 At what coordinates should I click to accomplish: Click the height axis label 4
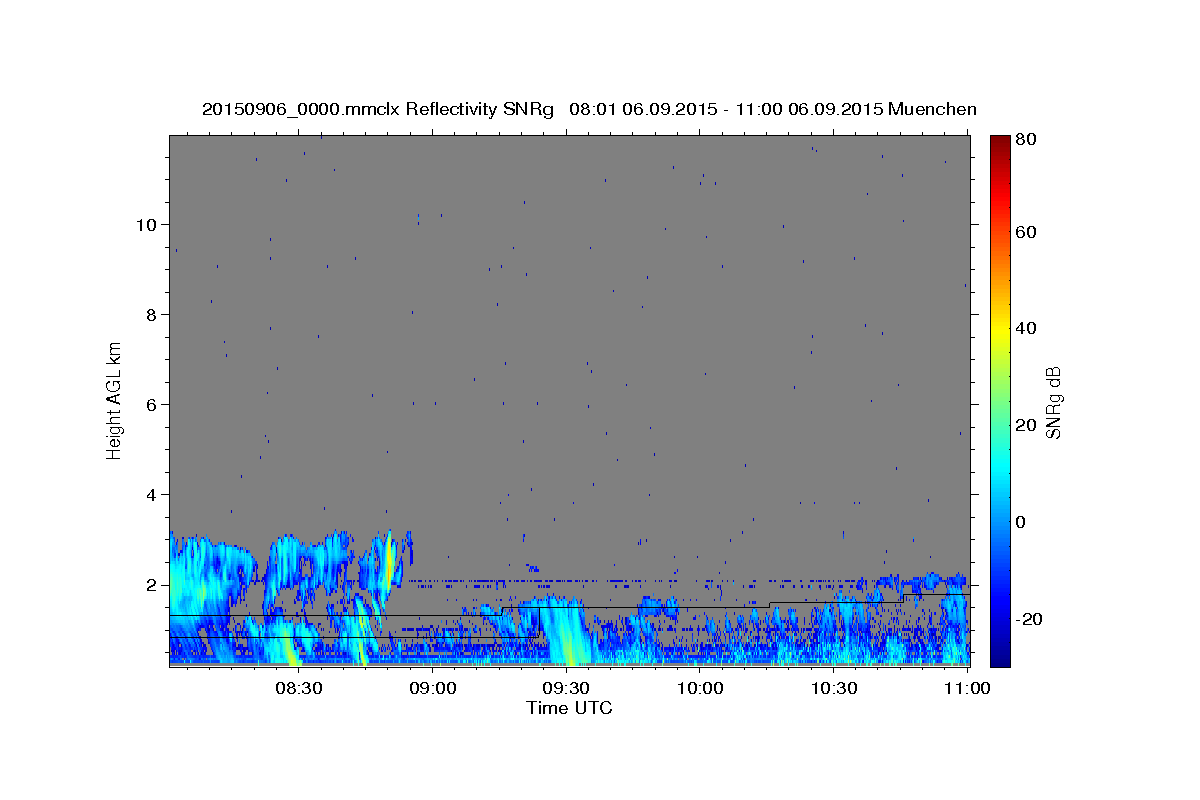(x=152, y=495)
